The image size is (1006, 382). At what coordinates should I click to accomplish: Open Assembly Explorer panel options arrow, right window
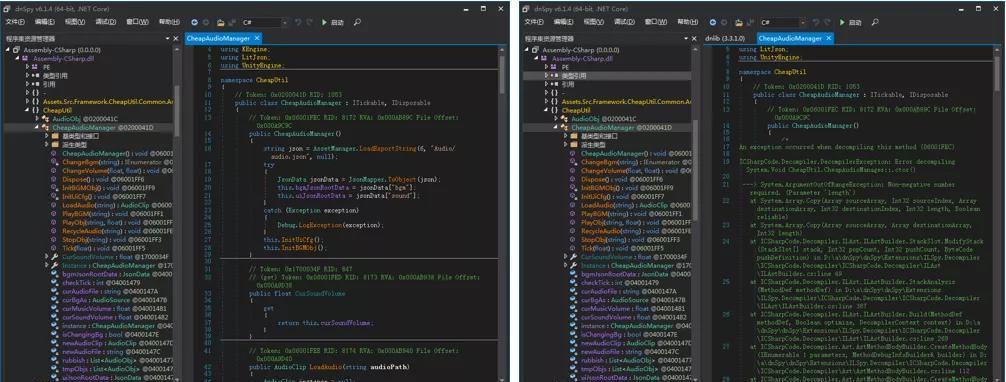tap(685, 39)
